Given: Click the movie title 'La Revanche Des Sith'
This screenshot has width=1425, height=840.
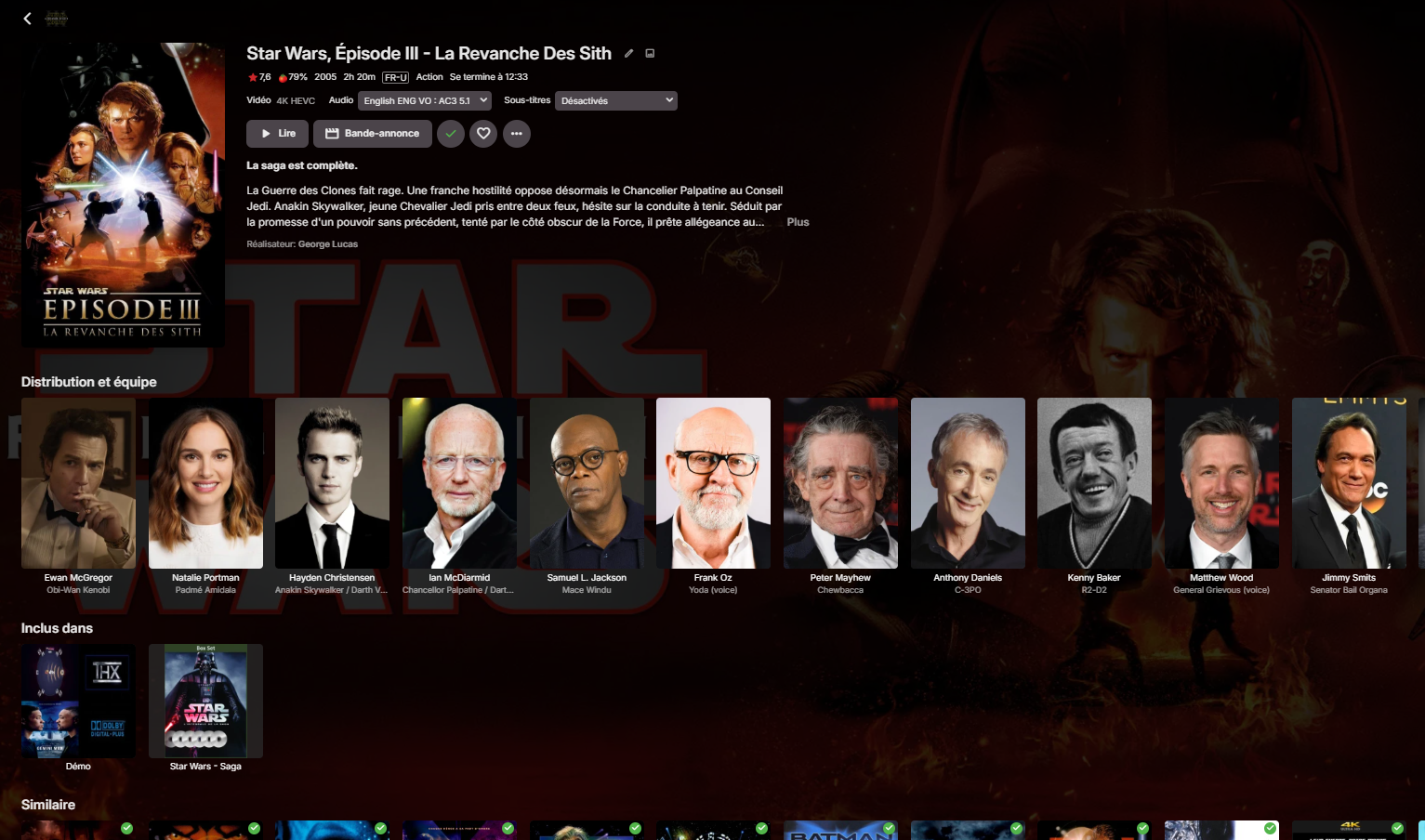Looking at the screenshot, I should pyautogui.click(x=523, y=54).
